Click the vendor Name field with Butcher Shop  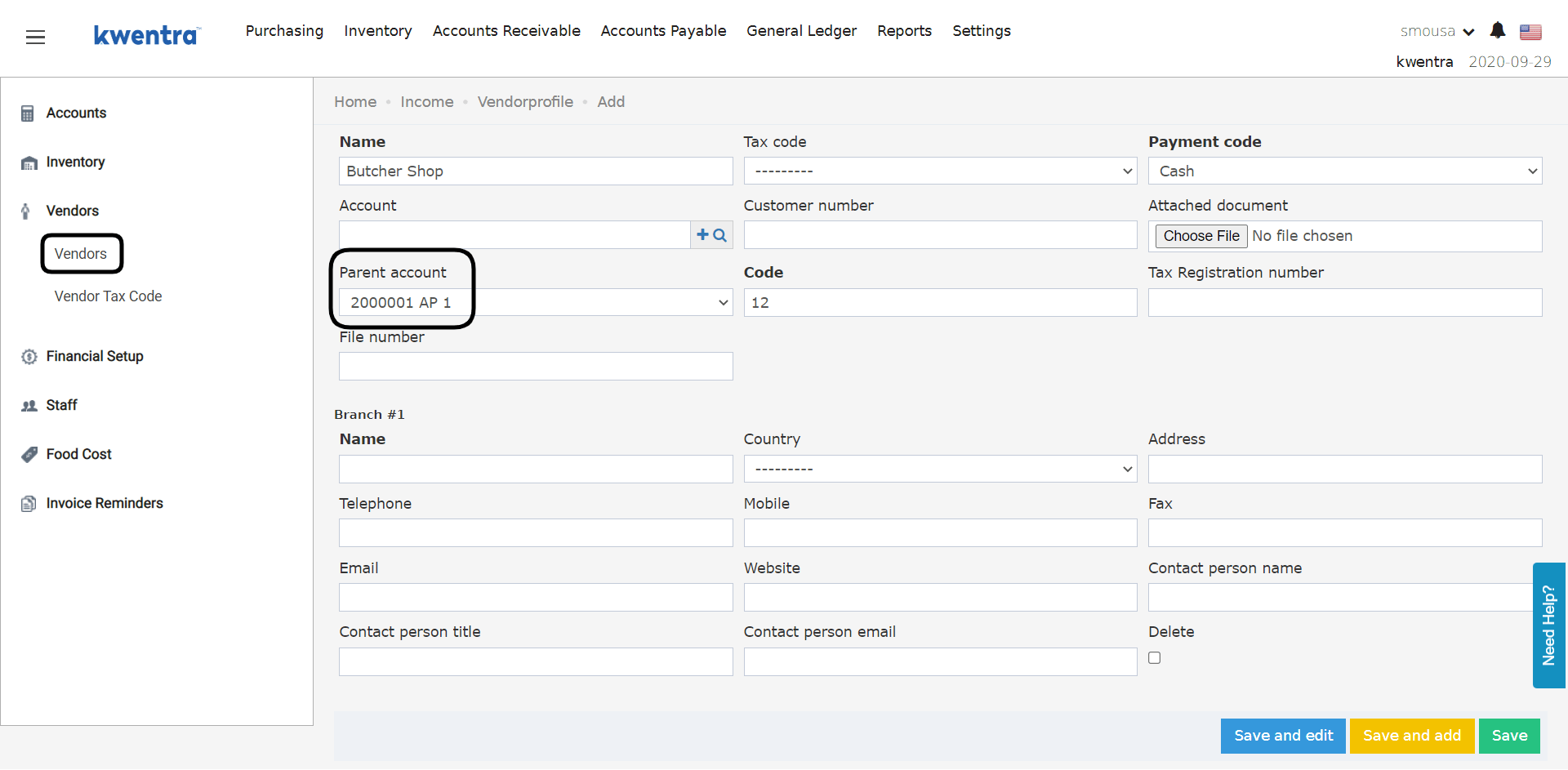pos(536,171)
